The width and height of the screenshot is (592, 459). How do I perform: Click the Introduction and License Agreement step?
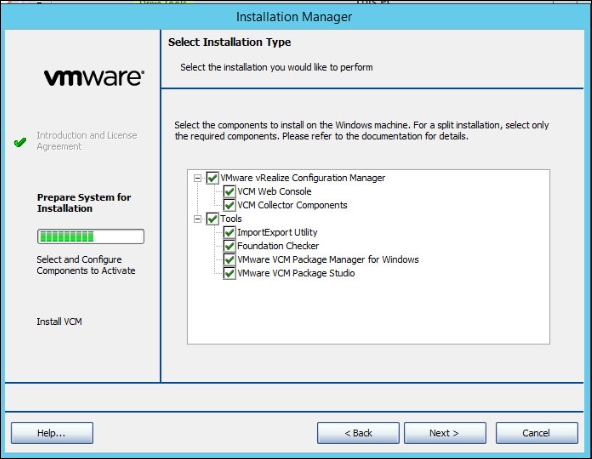point(87,141)
